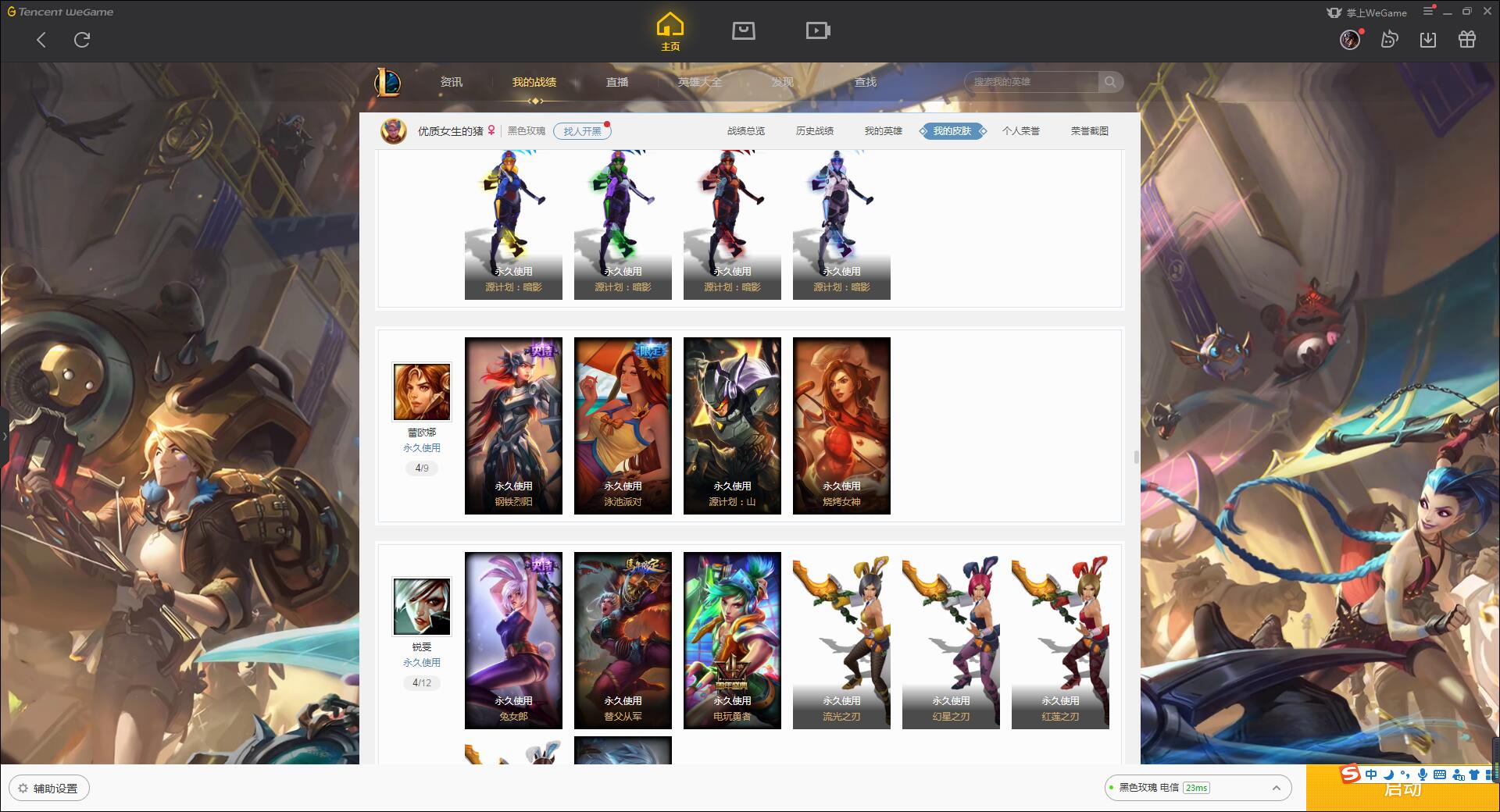
Task: Expand the 黑色玫瑰 电信 server selector
Action: tap(1198, 788)
